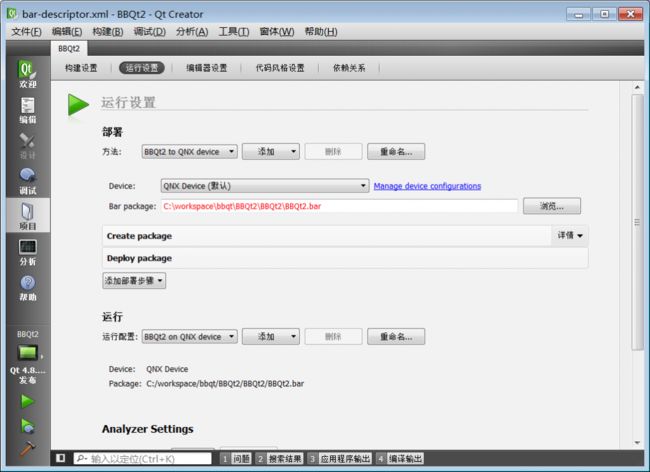The image size is (650, 472).
Task: Open the 窗体(W) menu
Action: (x=277, y=31)
